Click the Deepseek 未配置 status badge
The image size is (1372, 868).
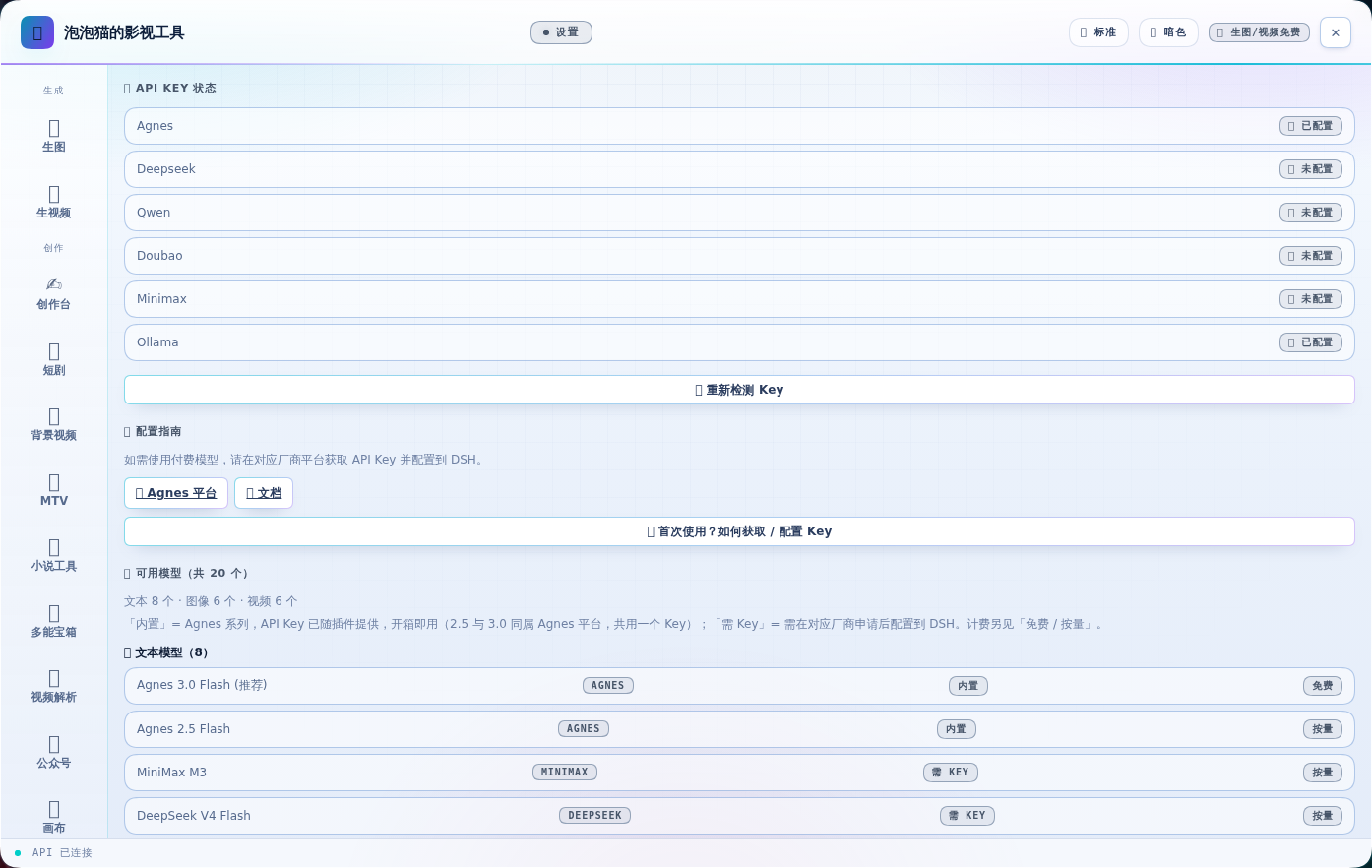1311,169
